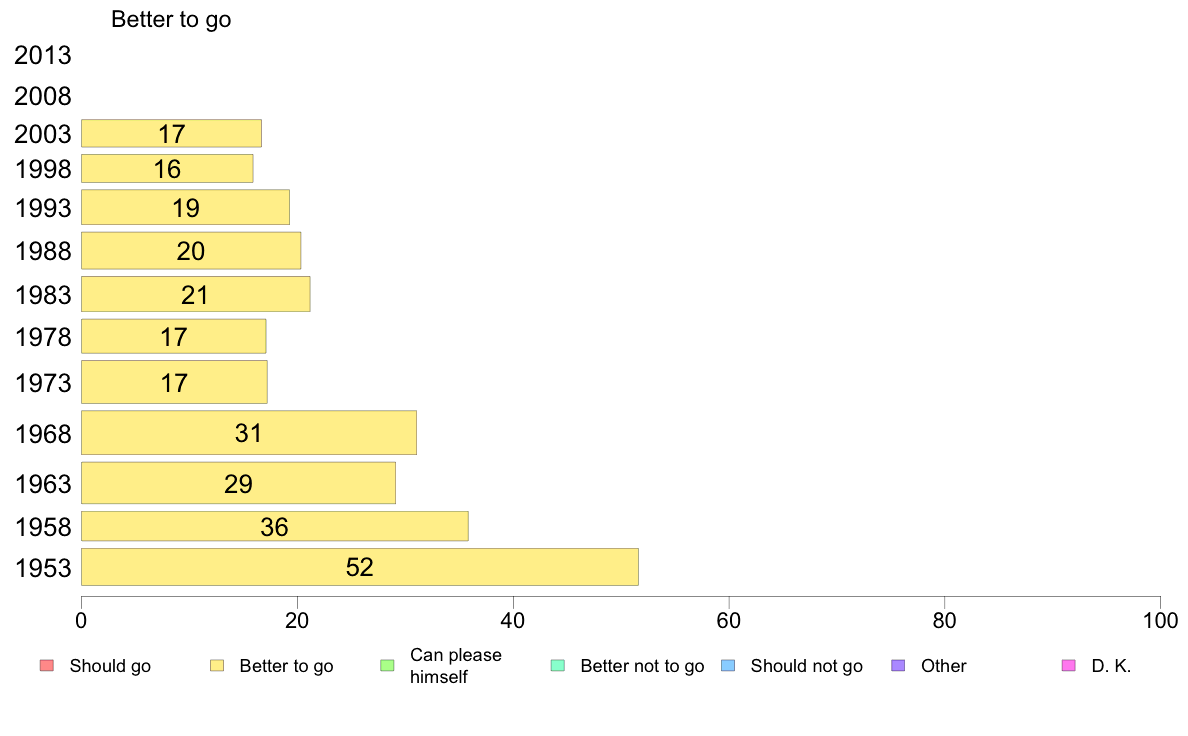Click the 1988 bar showing 20
The width and height of the screenshot is (1188, 736).
coord(190,251)
